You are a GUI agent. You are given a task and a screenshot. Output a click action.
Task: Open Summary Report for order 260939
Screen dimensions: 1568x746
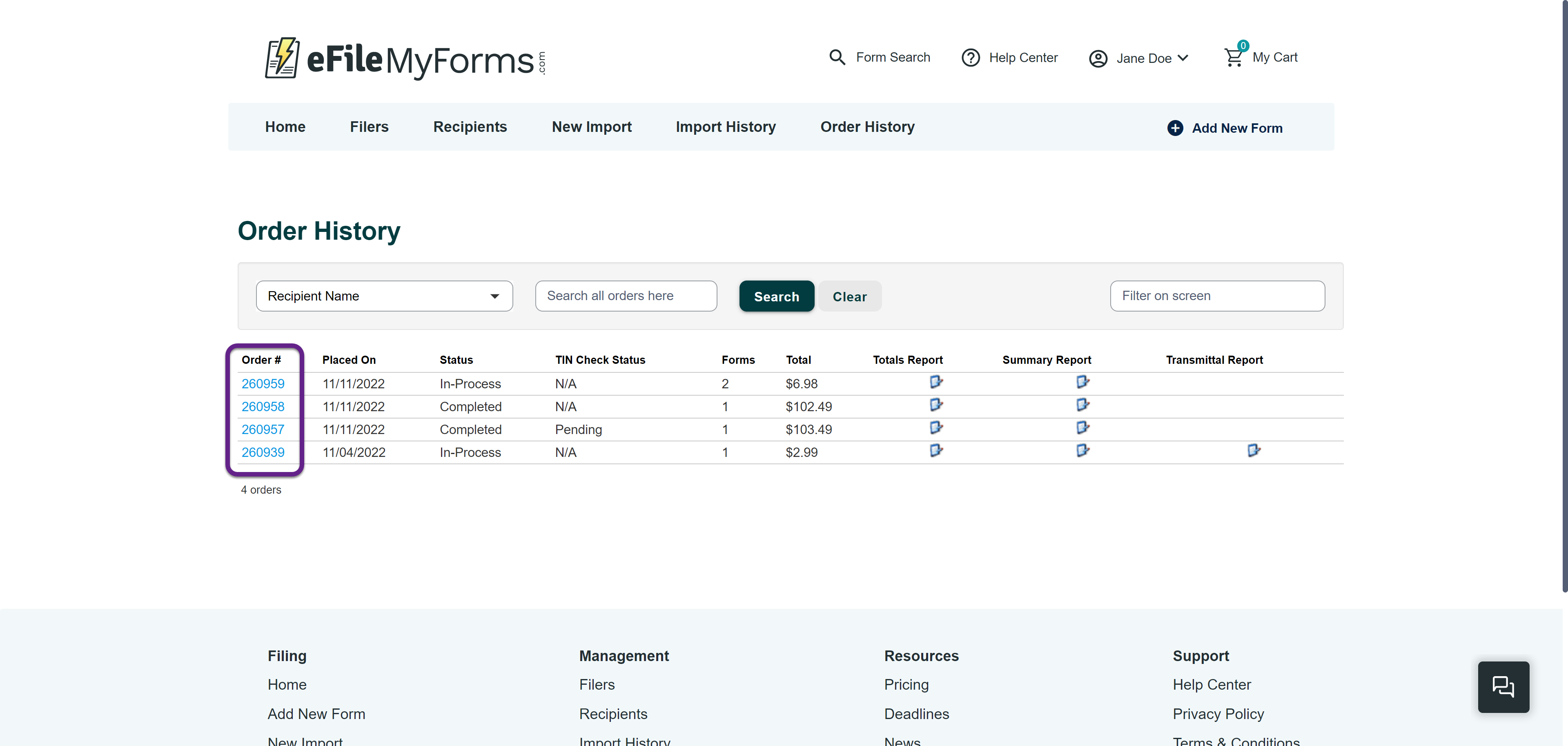1082,451
